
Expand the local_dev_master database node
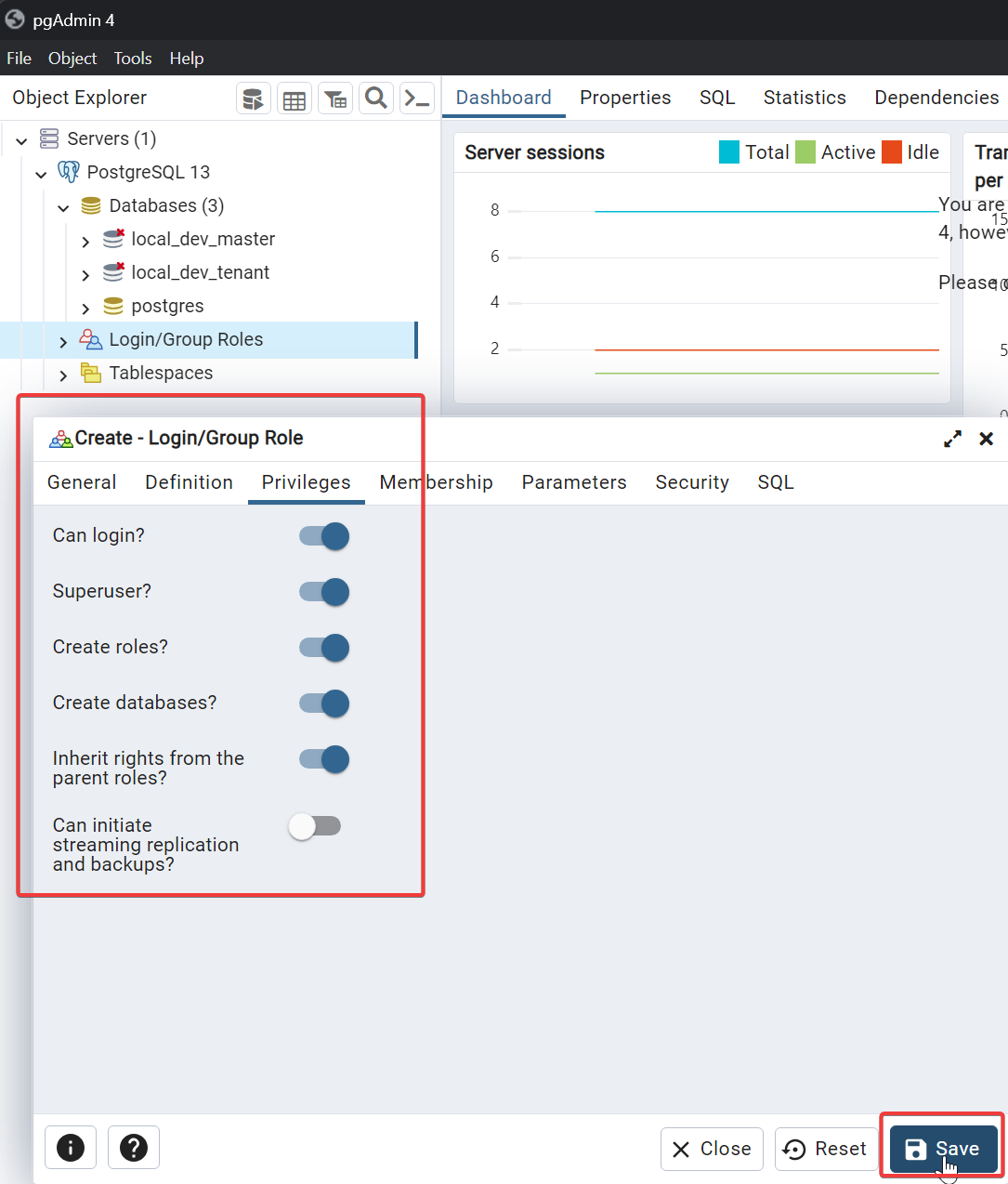(85, 241)
